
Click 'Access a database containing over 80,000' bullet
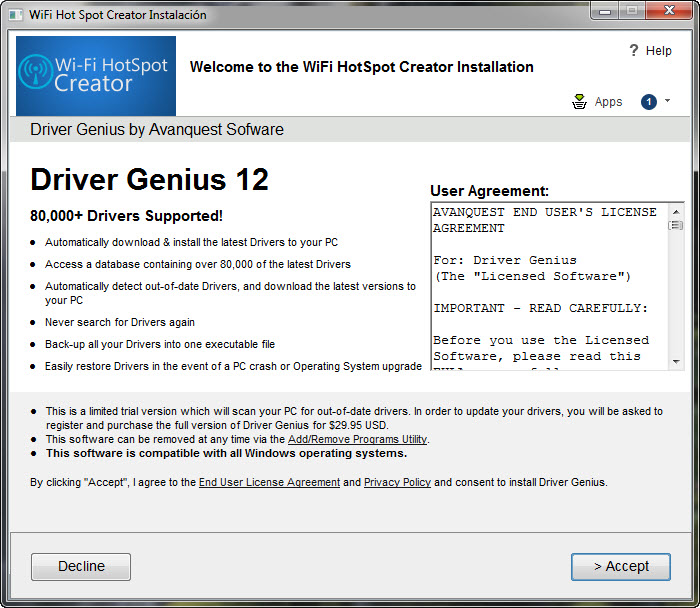pos(198,264)
